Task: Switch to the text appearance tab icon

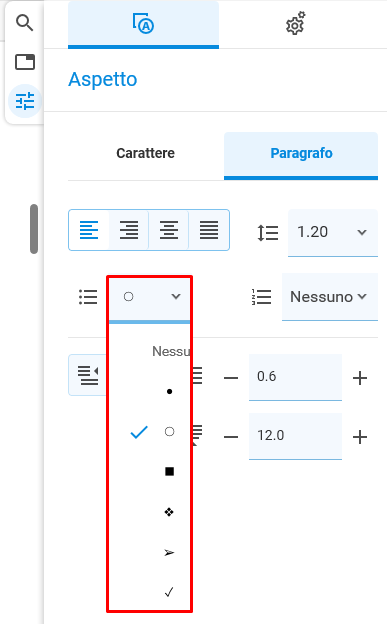Action: click(143, 24)
